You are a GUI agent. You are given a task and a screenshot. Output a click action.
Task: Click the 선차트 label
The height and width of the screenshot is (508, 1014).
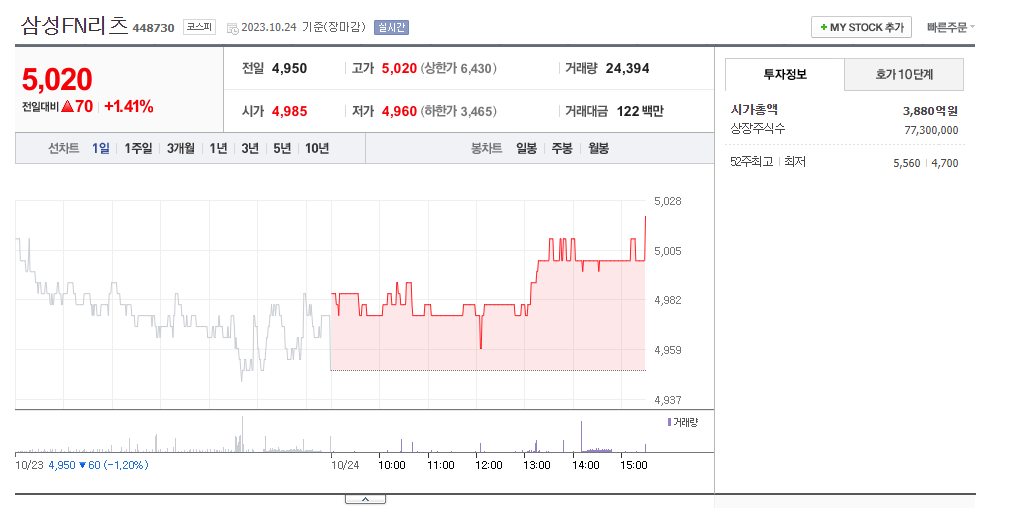(63, 148)
